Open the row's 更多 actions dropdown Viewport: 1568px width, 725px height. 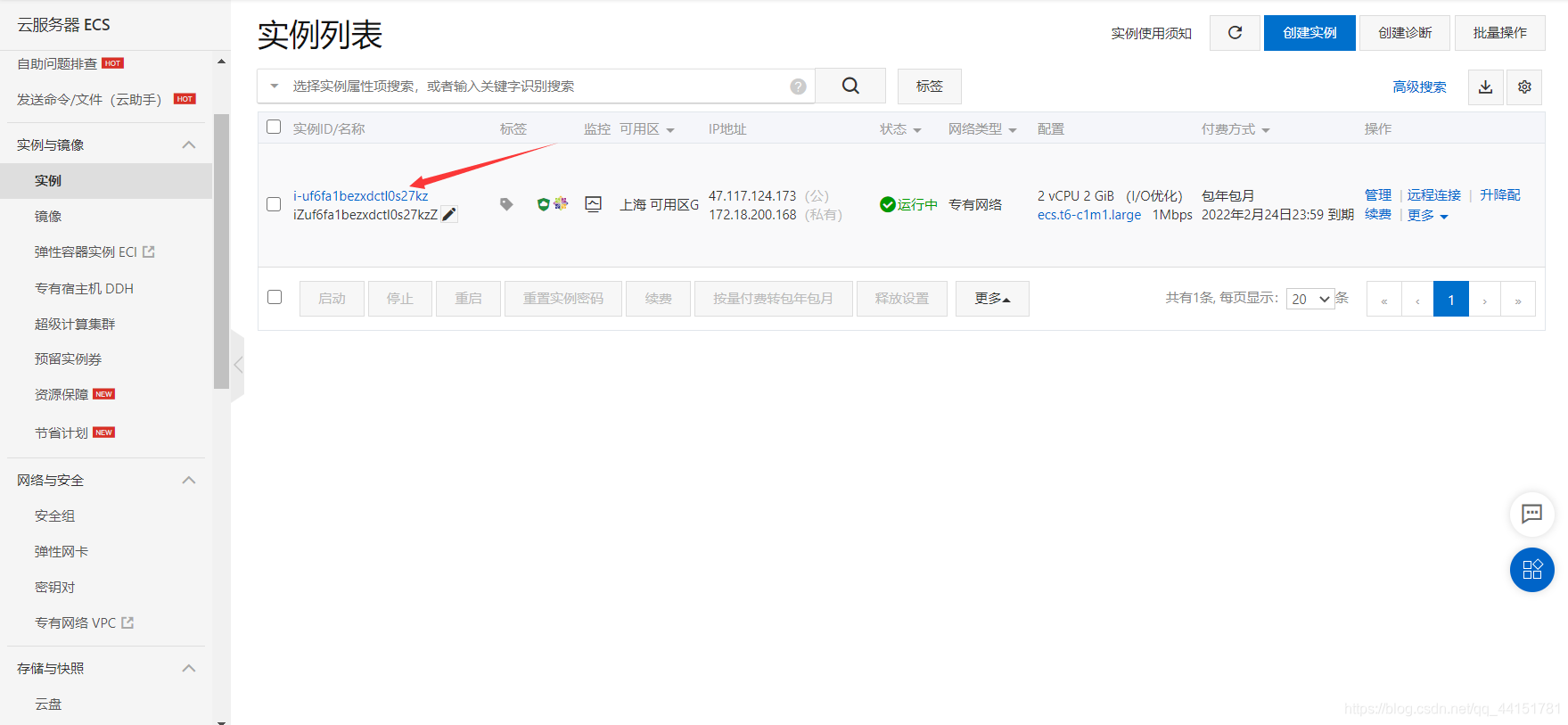click(x=1427, y=216)
